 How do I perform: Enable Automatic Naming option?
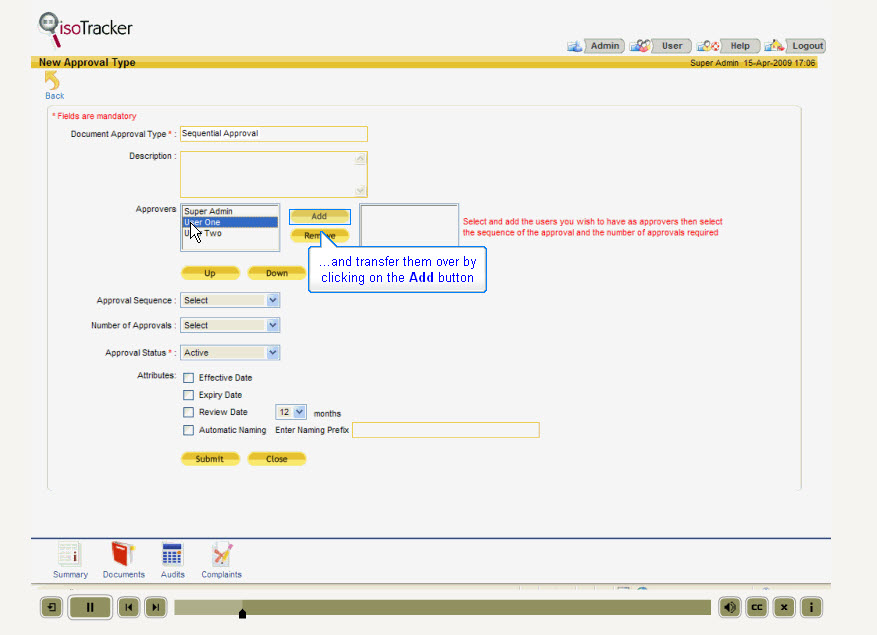(188, 429)
